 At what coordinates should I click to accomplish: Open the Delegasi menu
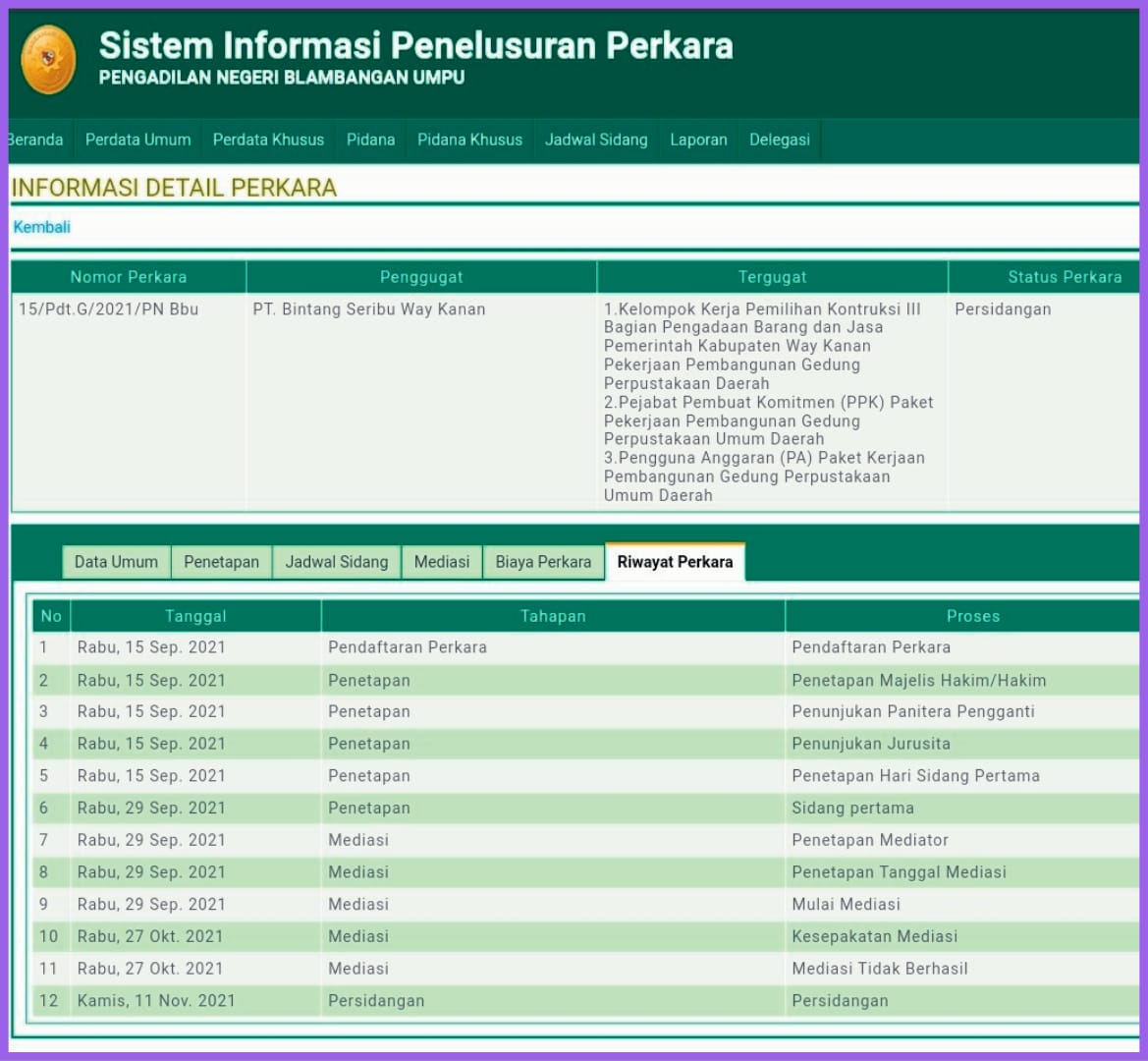coord(779,140)
